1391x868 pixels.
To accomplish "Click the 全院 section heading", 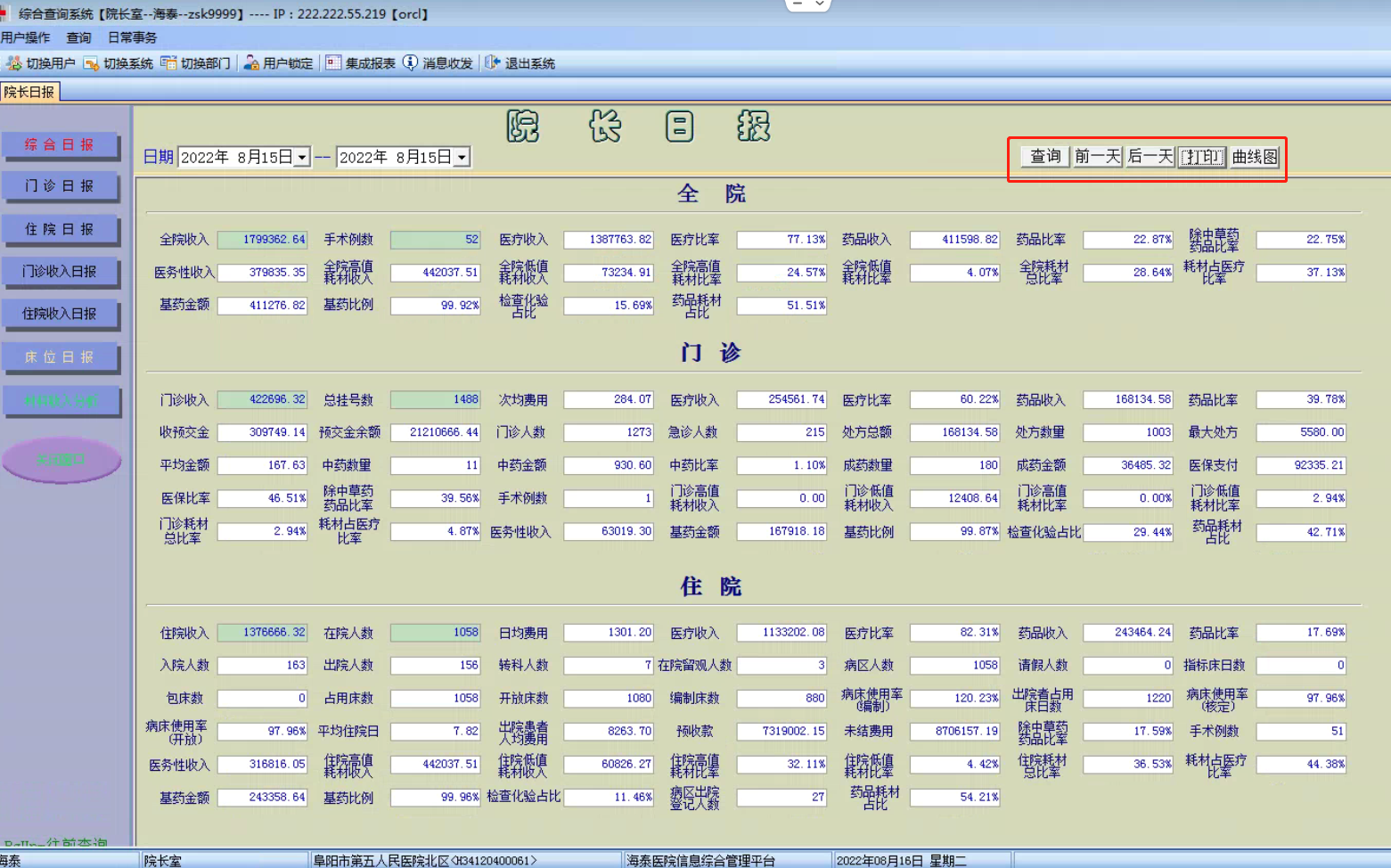I will (711, 194).
